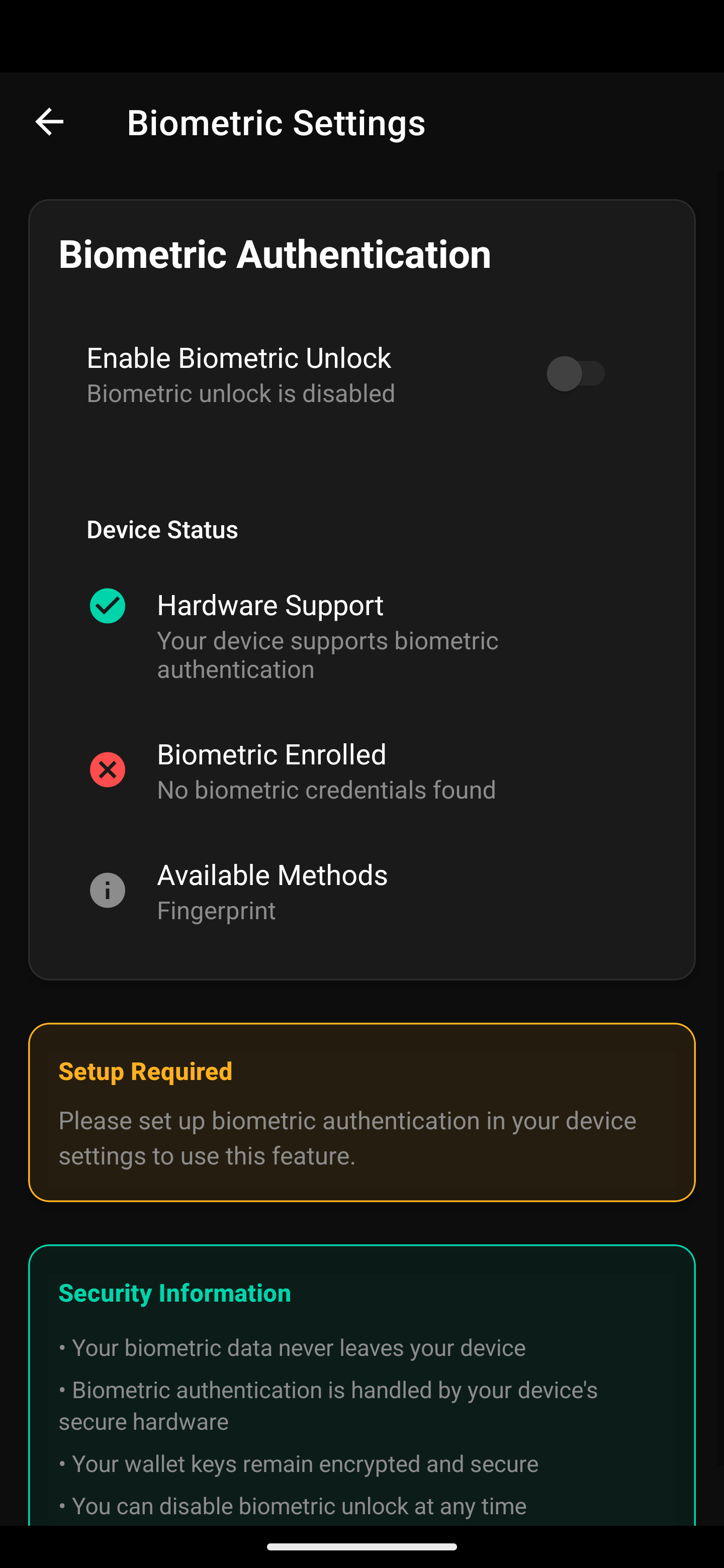Click the info icon next to Available Methods
The image size is (724, 1568).
coord(108,890)
